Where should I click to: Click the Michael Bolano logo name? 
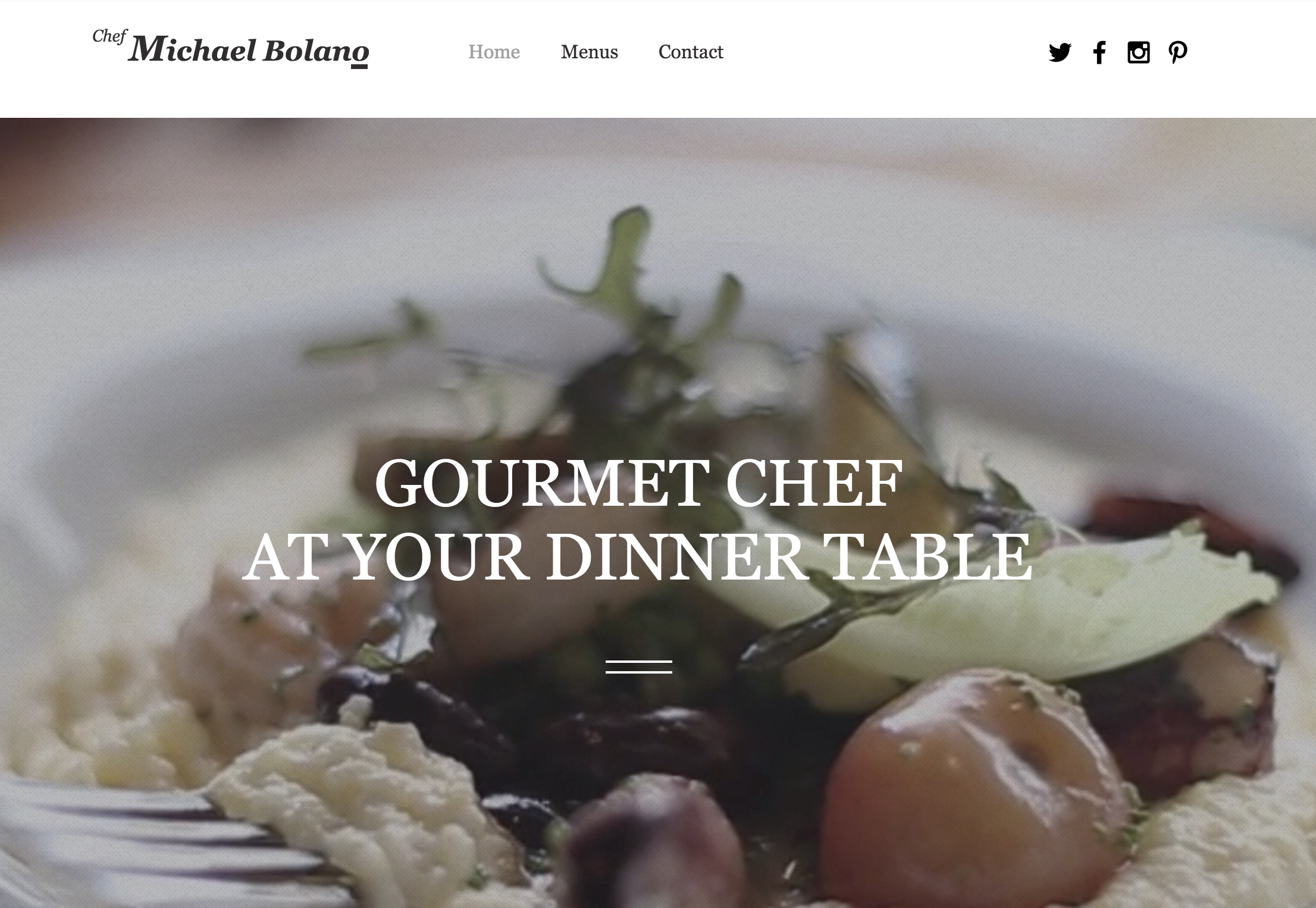coord(248,49)
